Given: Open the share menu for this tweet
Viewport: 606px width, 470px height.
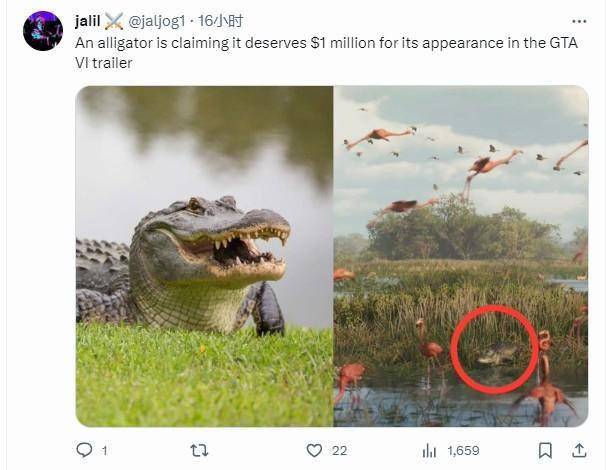Looking at the screenshot, I should [578, 450].
